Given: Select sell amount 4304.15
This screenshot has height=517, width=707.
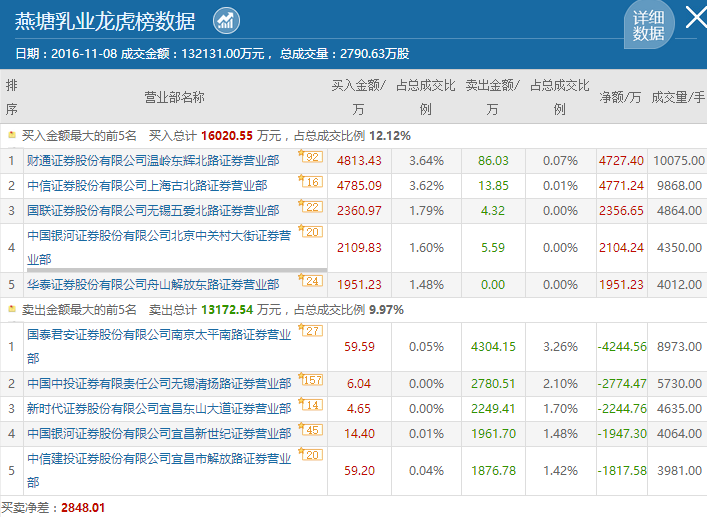Looking at the screenshot, I should point(493,347).
